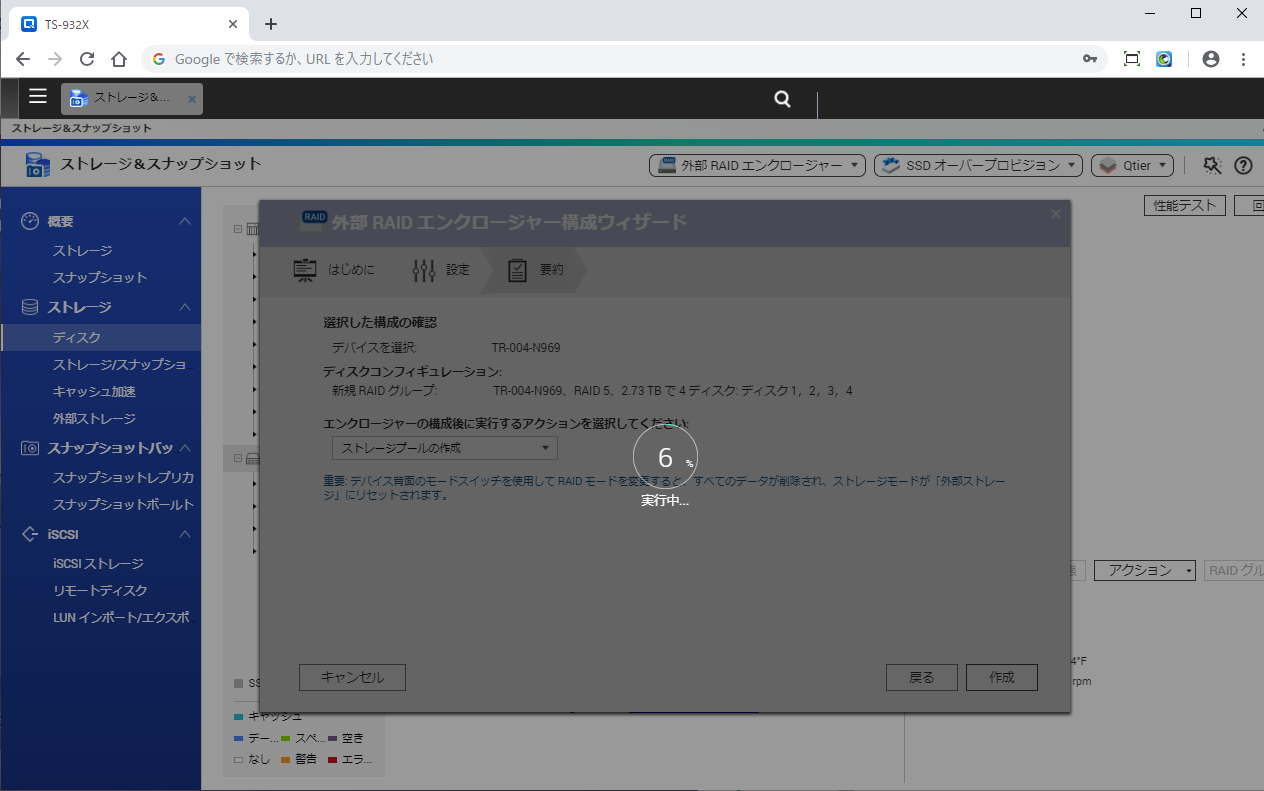Click the キャンセル button in wizard
Viewport: 1264px width, 791px height.
(x=352, y=677)
